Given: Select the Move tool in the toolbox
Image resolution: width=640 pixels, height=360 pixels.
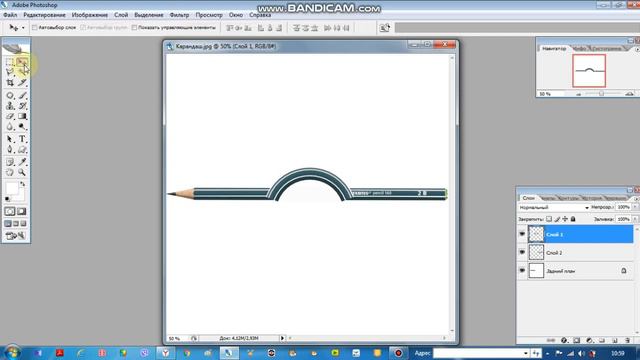Looking at the screenshot, I should pos(22,62).
